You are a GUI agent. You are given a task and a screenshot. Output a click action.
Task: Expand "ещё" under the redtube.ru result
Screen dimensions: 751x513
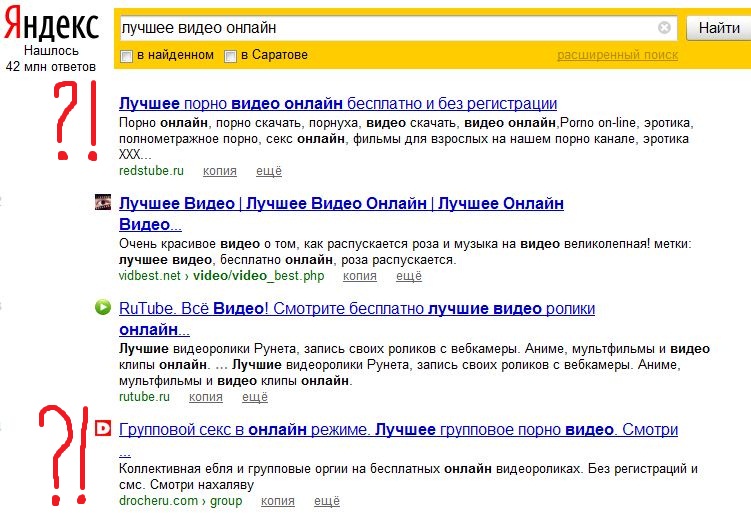269,172
